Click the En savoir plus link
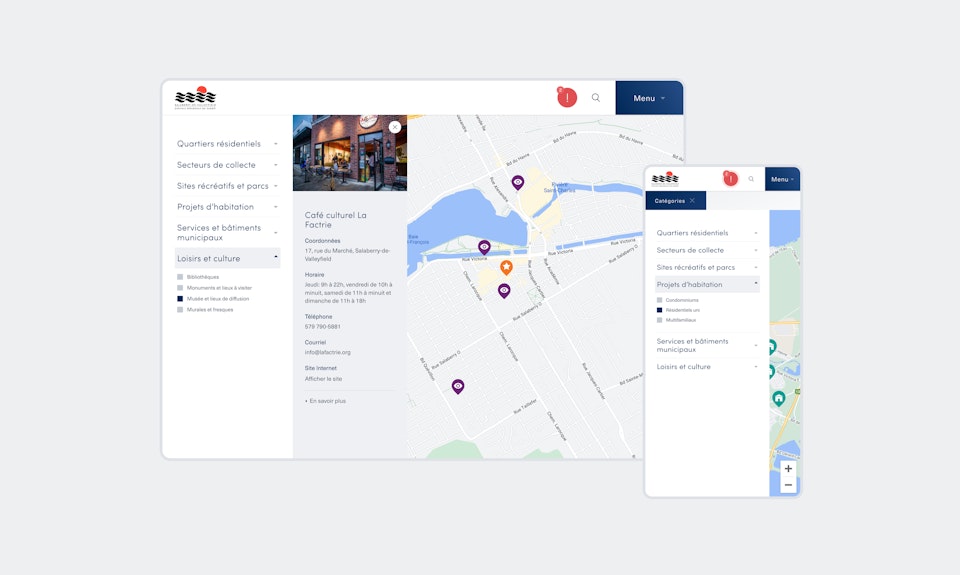Viewport: 960px width, 575px height. click(x=327, y=401)
